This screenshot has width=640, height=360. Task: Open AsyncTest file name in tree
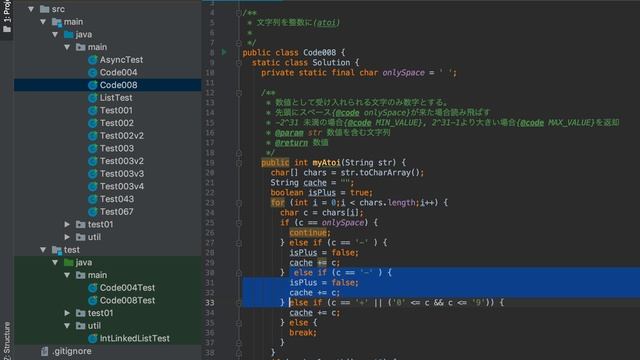coord(121,60)
